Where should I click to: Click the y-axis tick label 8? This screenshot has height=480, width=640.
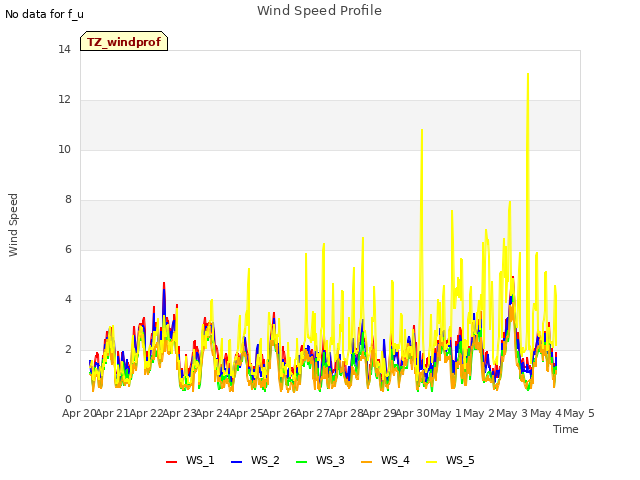pyautogui.click(x=68, y=200)
